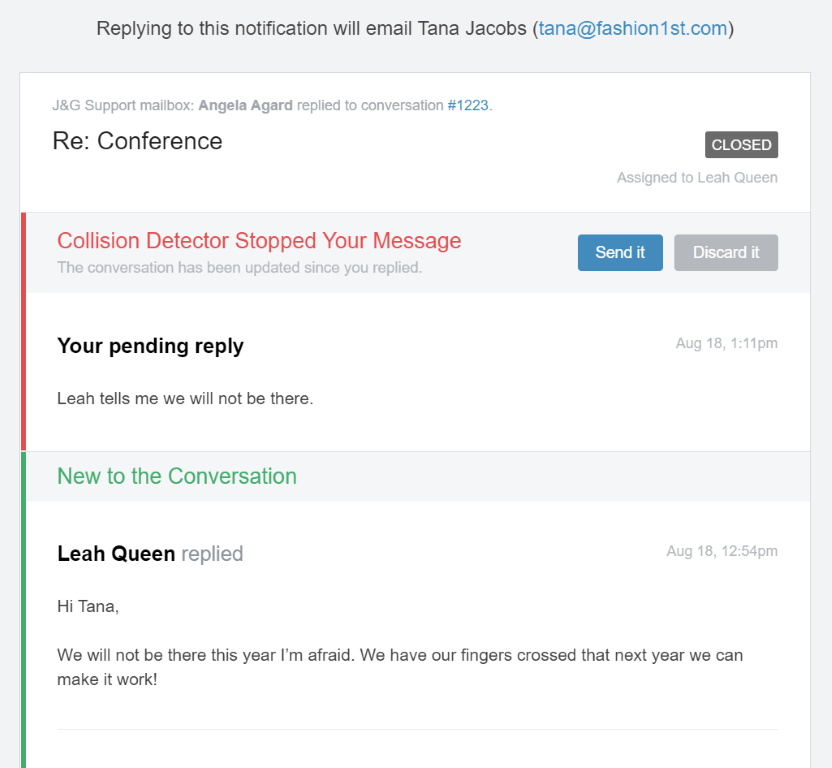Click the Hi Tana greeting line
Image resolution: width=832 pixels, height=768 pixels.
(x=88, y=606)
